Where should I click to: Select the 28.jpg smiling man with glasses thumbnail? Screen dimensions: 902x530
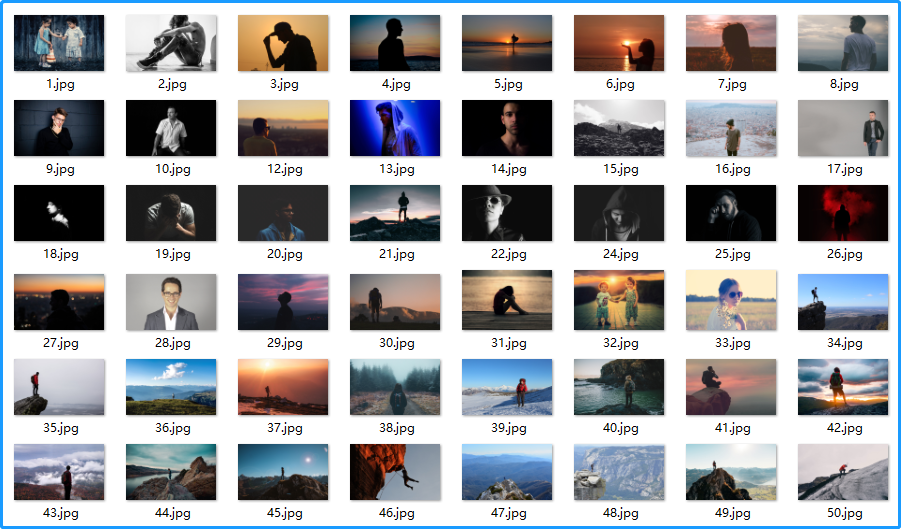[171, 302]
